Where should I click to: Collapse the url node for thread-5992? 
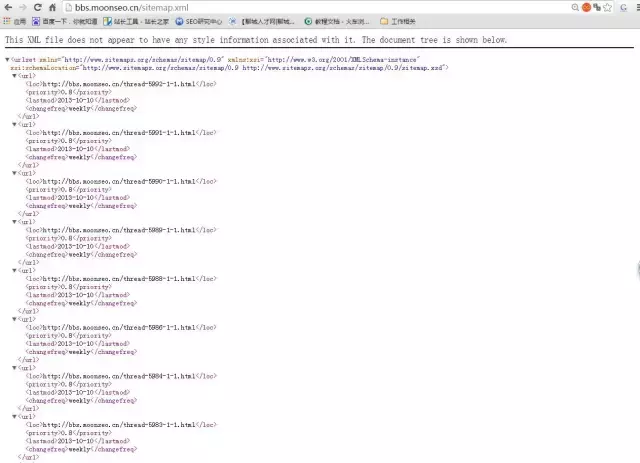click(x=14, y=76)
